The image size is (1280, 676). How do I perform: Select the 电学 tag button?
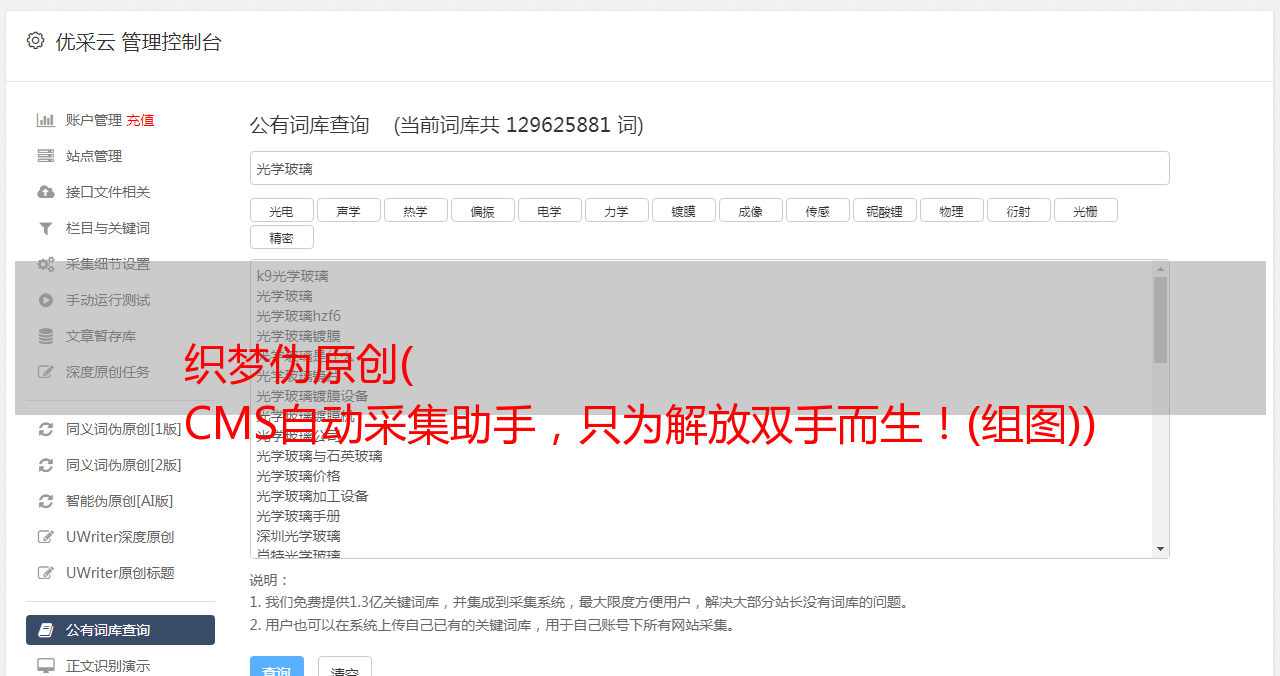[x=549, y=210]
